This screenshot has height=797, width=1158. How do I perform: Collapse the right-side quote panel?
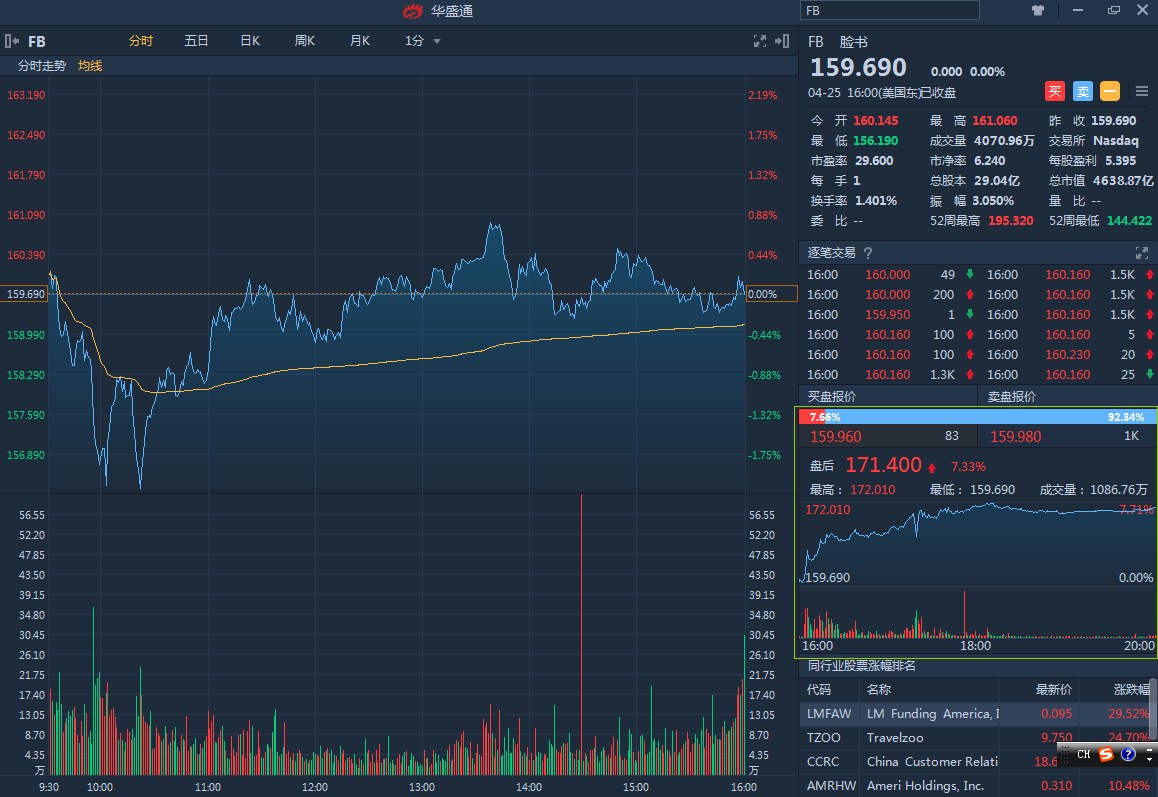(x=784, y=41)
